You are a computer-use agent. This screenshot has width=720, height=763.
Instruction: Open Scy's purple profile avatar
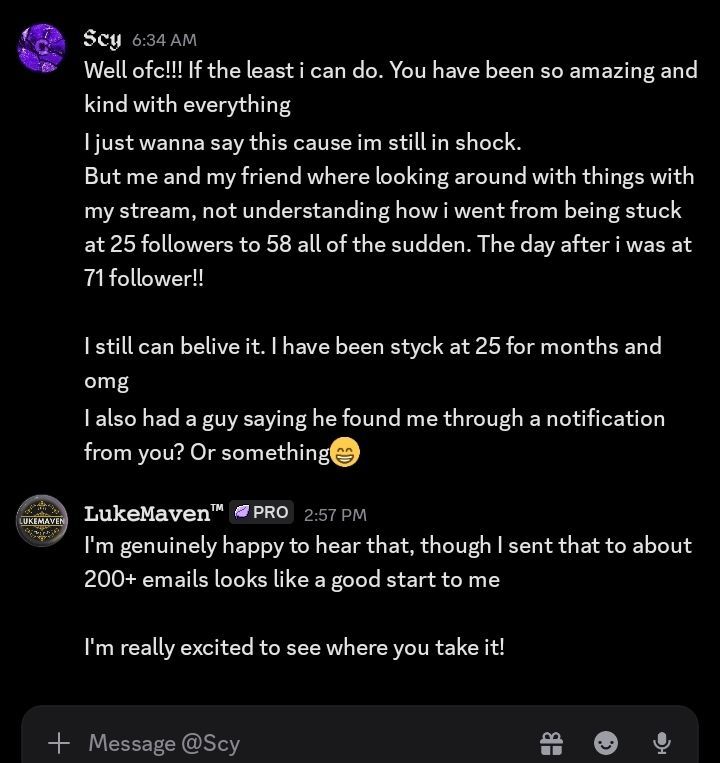(x=41, y=48)
